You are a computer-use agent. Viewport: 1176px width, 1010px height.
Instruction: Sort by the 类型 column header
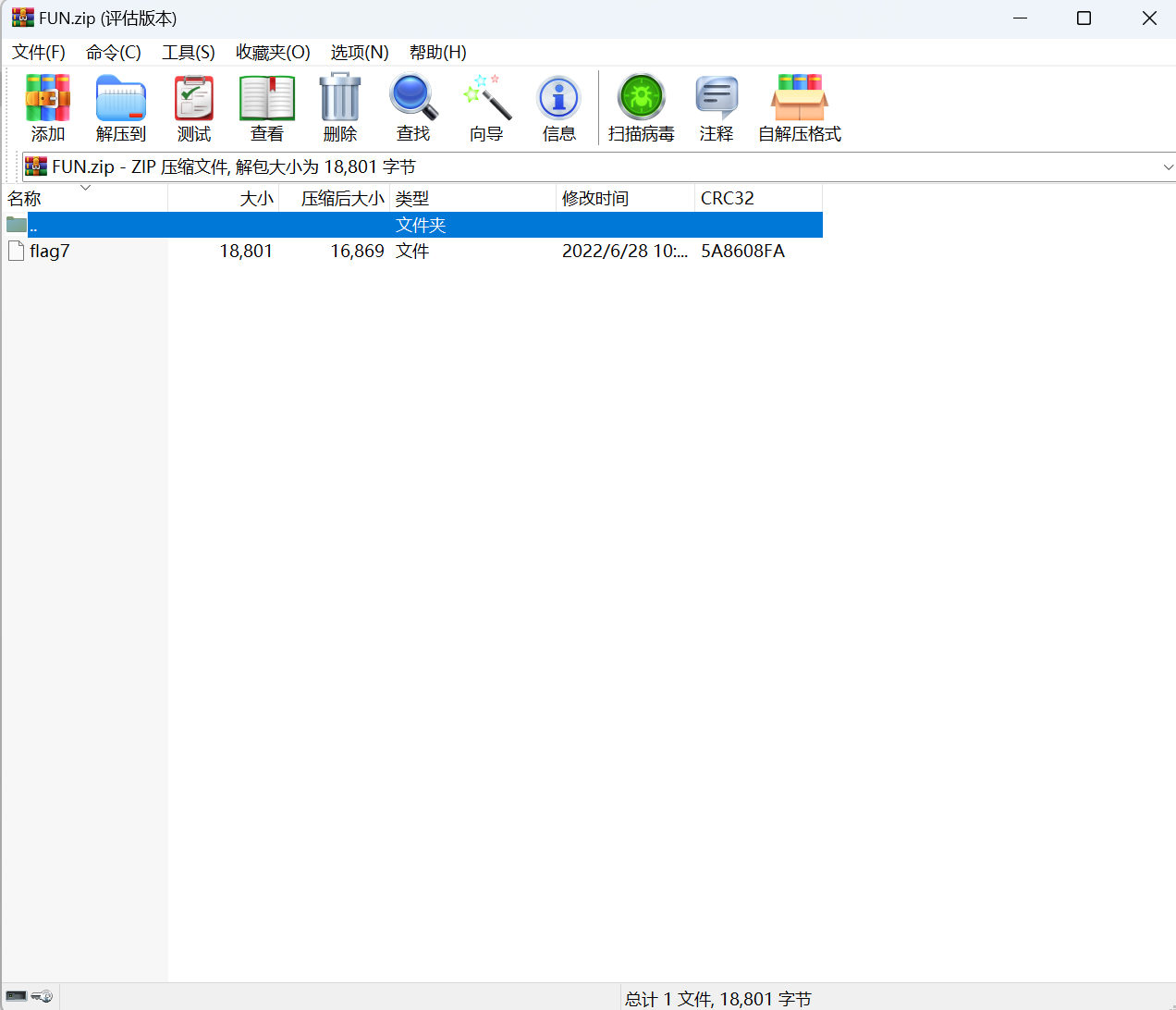pos(472,198)
